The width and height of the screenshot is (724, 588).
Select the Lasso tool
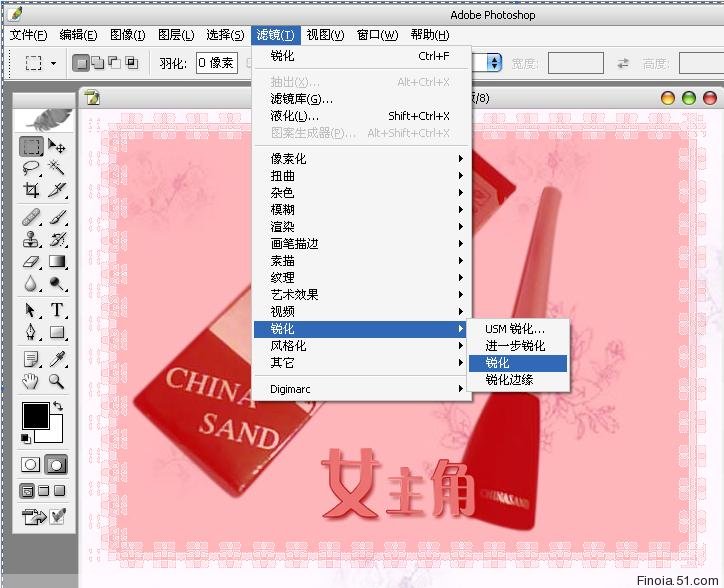[x=31, y=168]
